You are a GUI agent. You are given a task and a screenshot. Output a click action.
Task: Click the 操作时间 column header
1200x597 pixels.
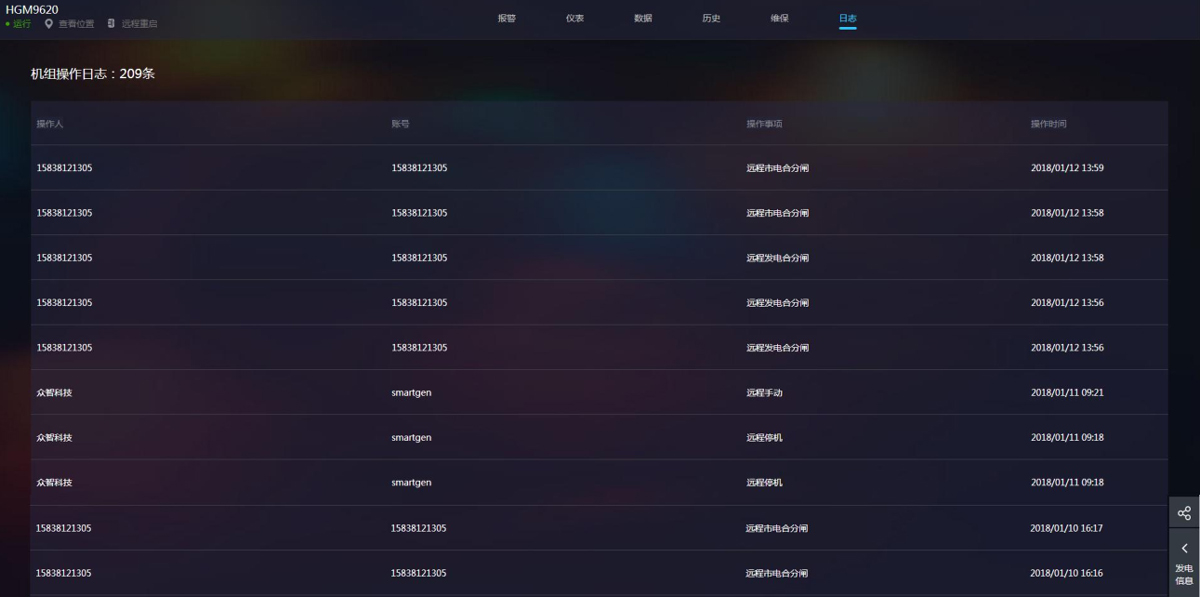tap(1048, 124)
